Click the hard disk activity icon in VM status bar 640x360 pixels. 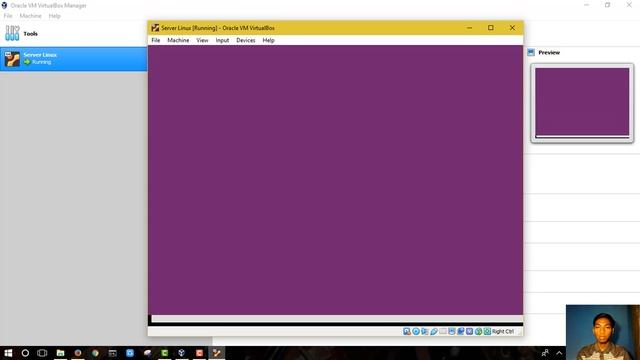click(407, 331)
